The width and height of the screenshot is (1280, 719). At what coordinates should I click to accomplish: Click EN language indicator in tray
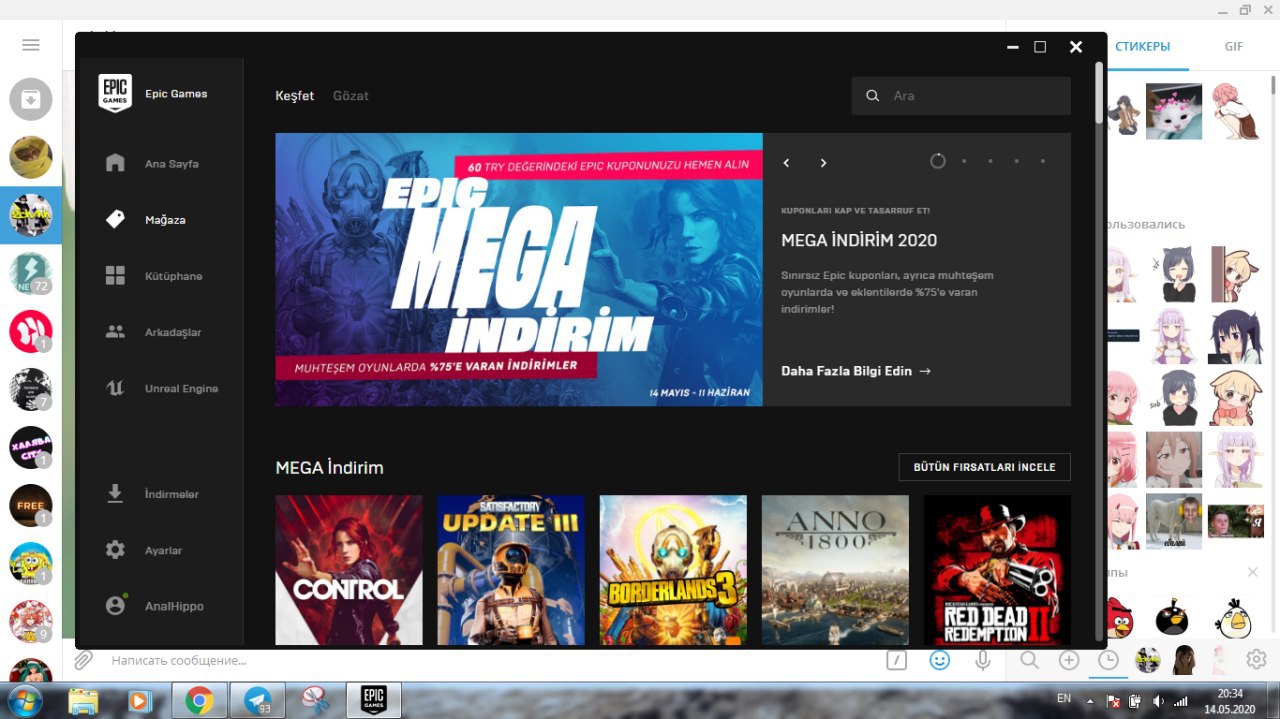(x=1064, y=698)
